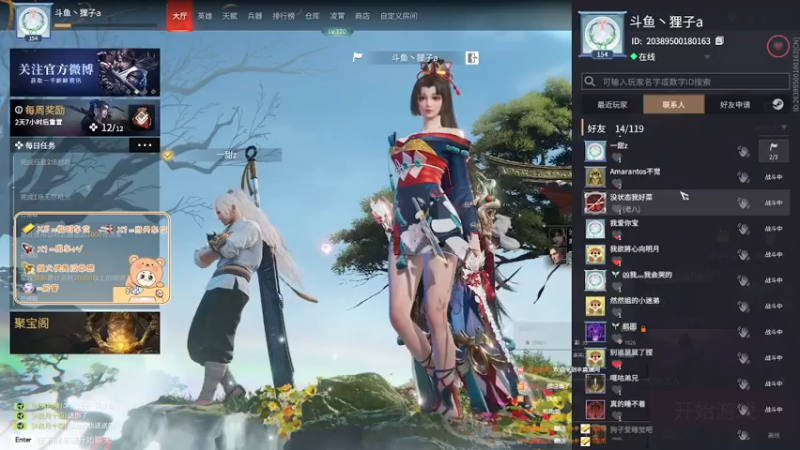Click the lock icon in the row below 然然姐的小迷弟

[x=643, y=329]
